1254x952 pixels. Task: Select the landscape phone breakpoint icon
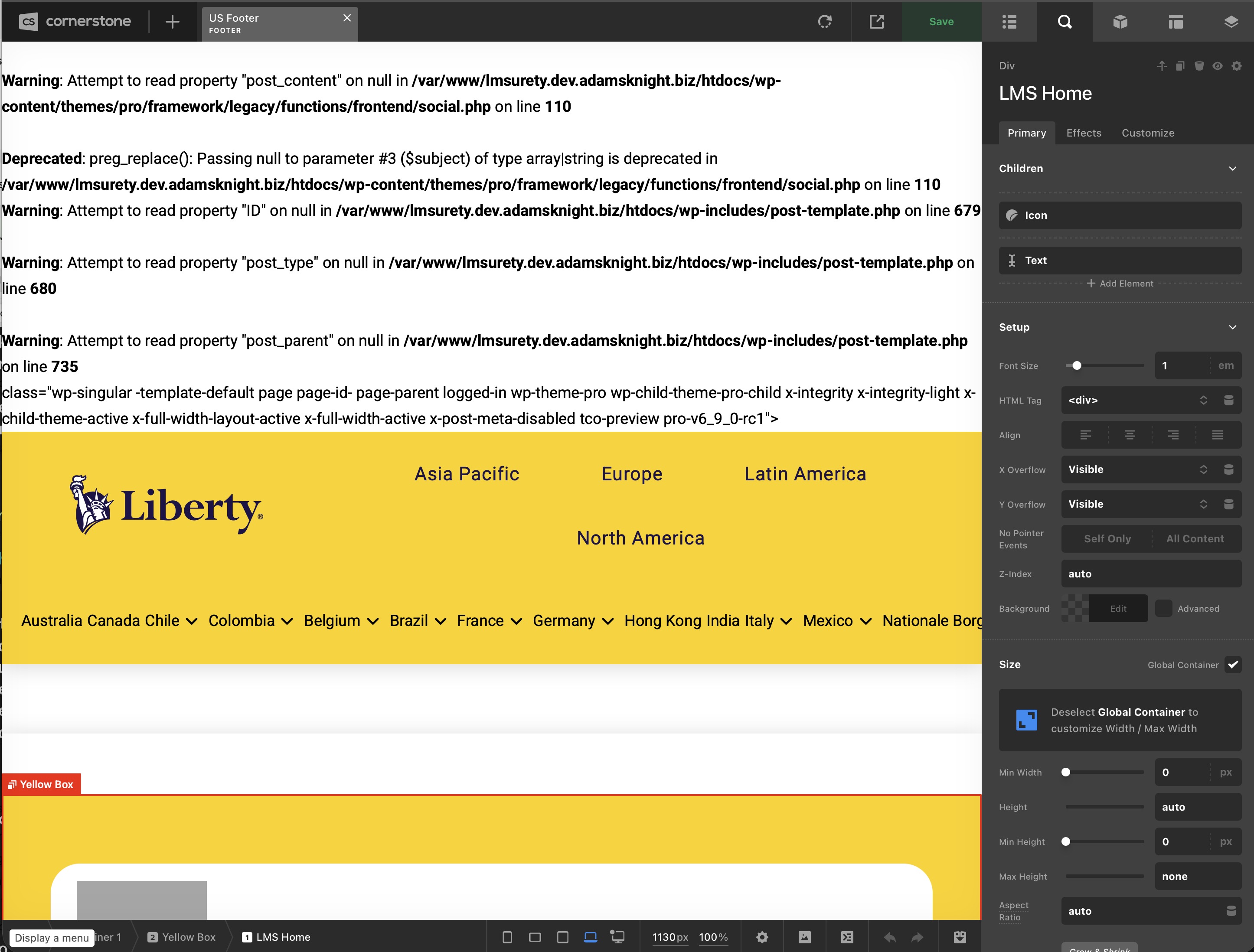[535, 937]
